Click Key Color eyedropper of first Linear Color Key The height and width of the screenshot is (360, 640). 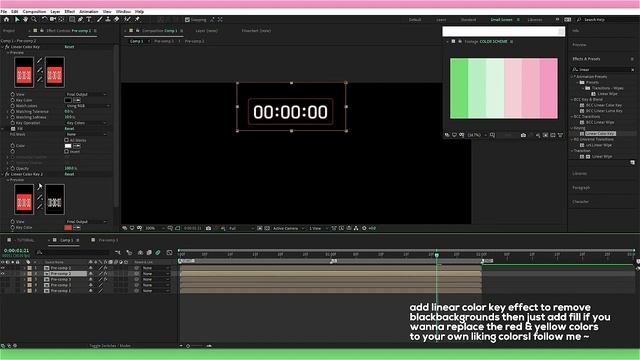[77, 100]
